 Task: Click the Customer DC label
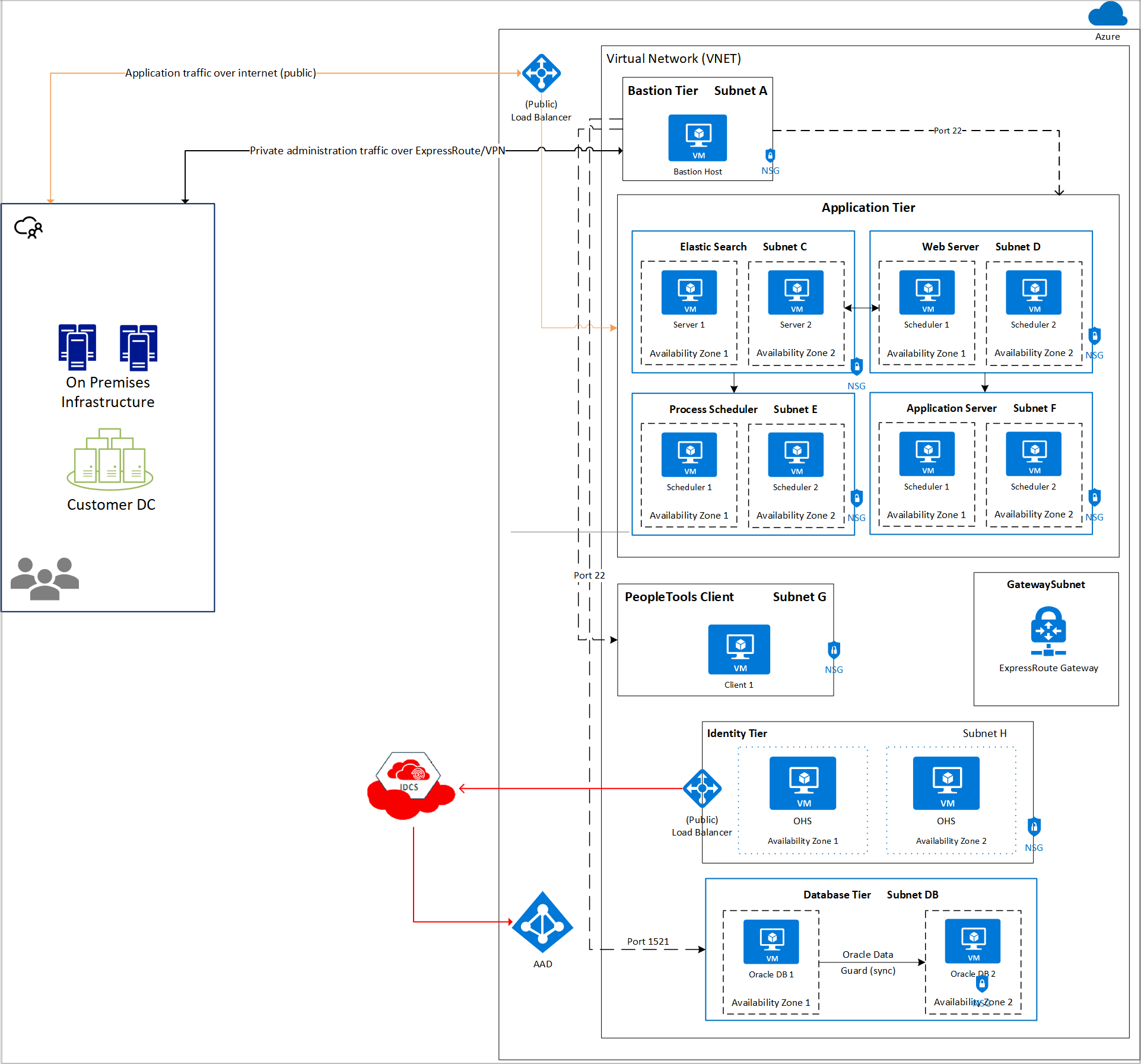pos(111,504)
